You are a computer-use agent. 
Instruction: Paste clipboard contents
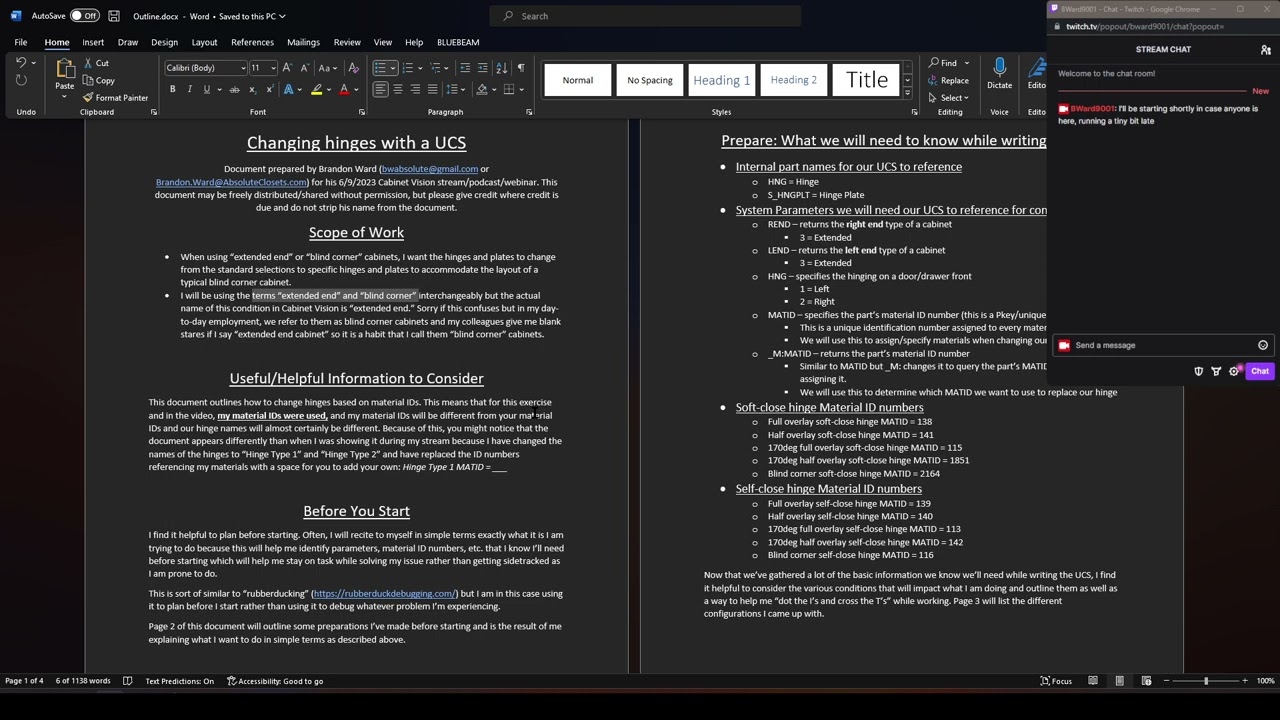(64, 75)
